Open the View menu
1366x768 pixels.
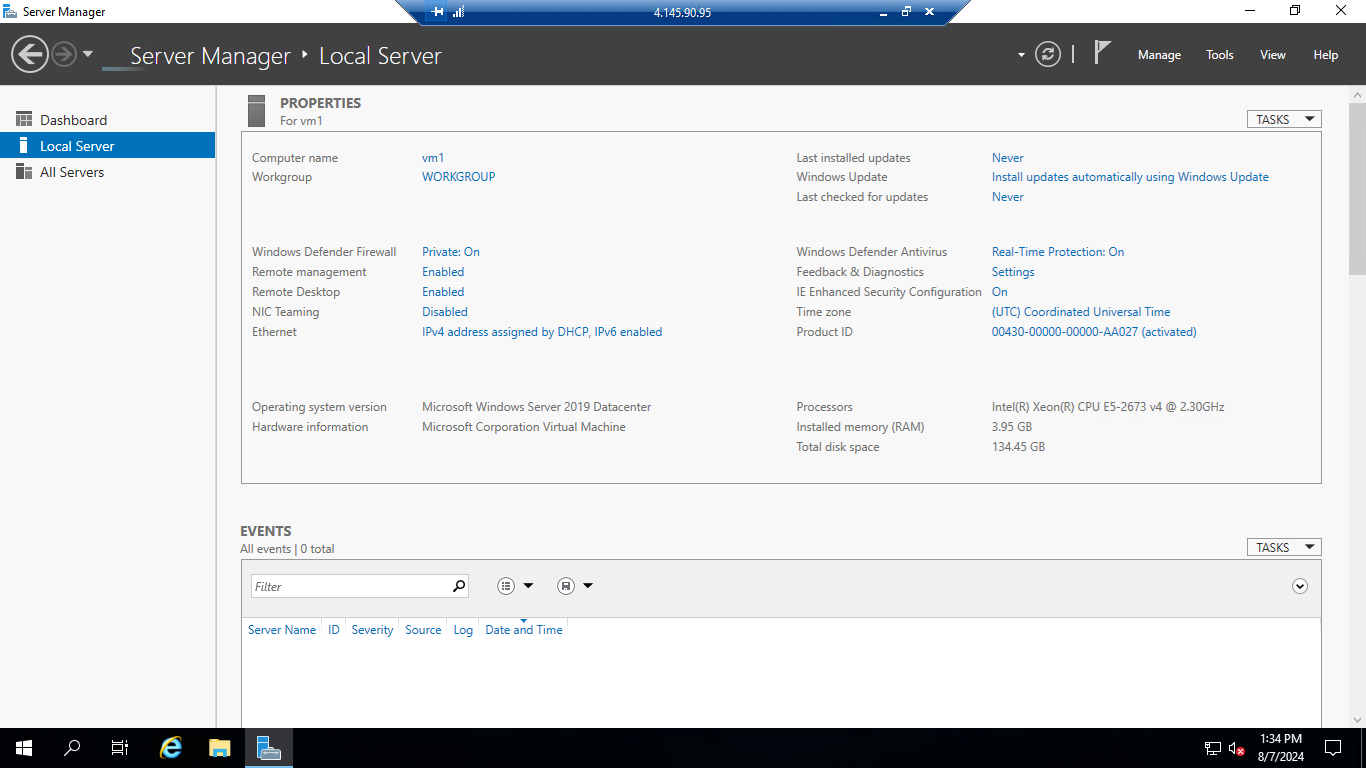[1272, 55]
